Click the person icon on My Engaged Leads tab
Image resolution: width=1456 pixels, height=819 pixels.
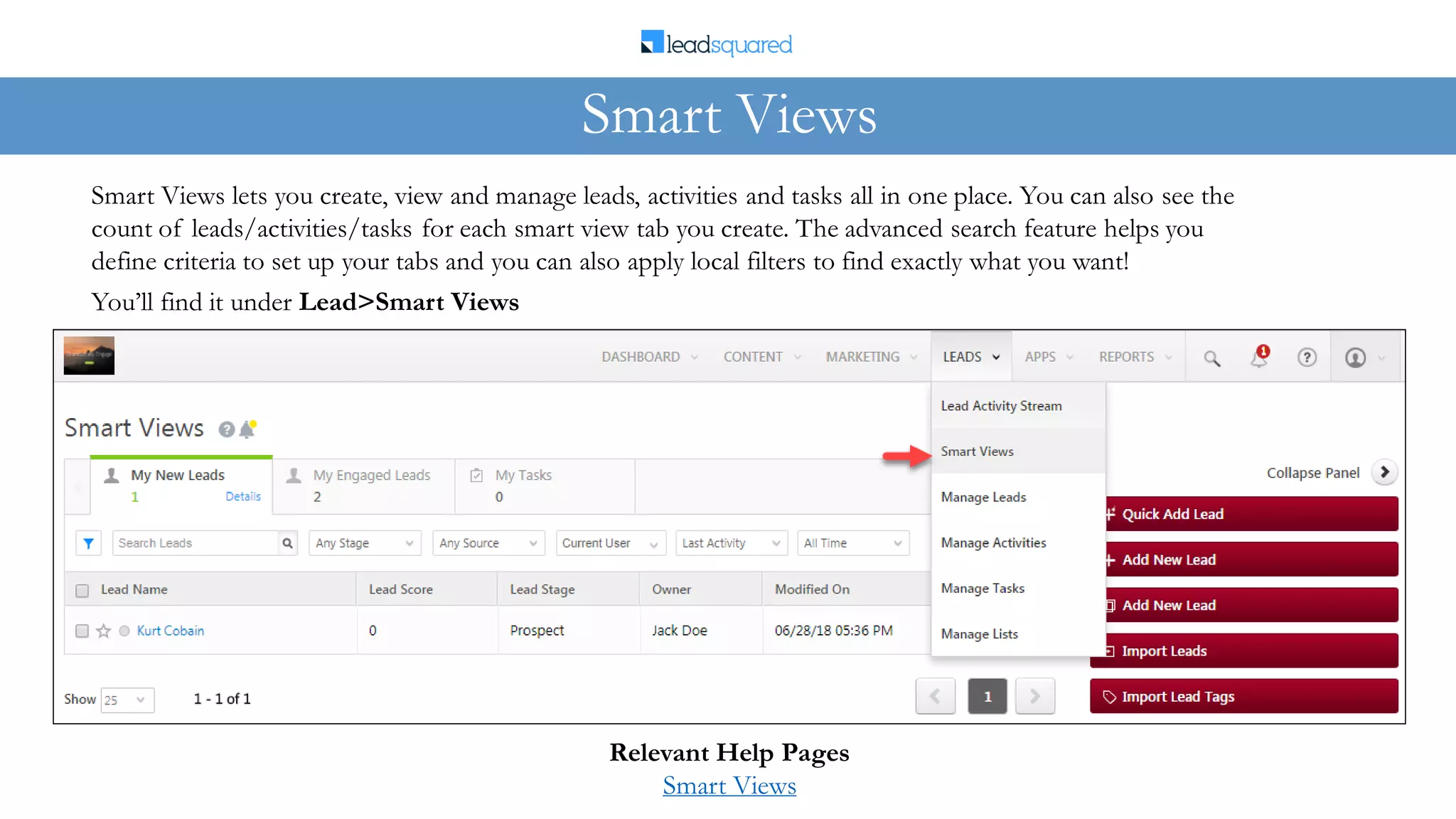click(293, 475)
